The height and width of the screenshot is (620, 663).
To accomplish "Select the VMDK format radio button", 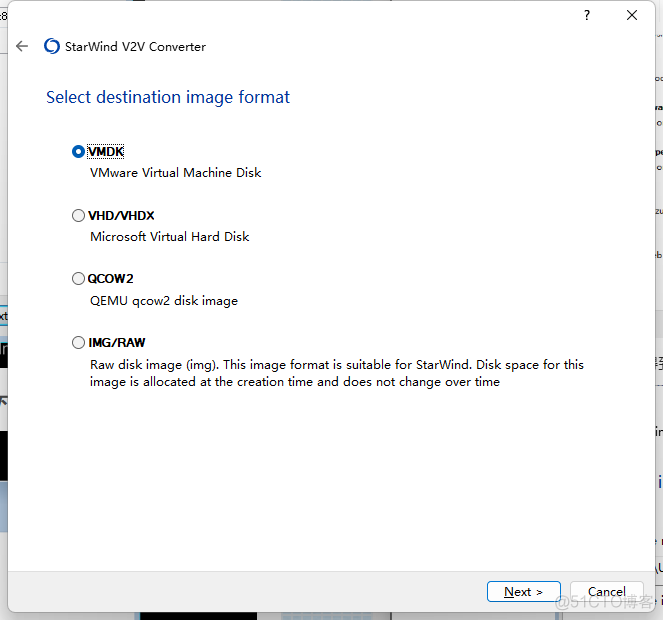I will (78, 151).
